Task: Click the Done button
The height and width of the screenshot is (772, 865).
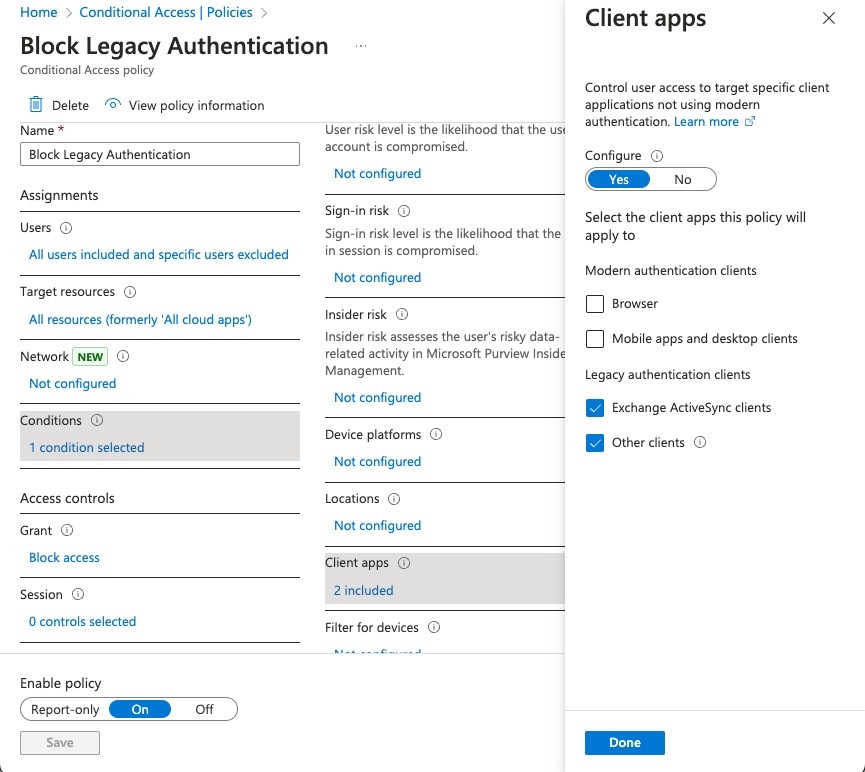Action: pyautogui.click(x=624, y=743)
